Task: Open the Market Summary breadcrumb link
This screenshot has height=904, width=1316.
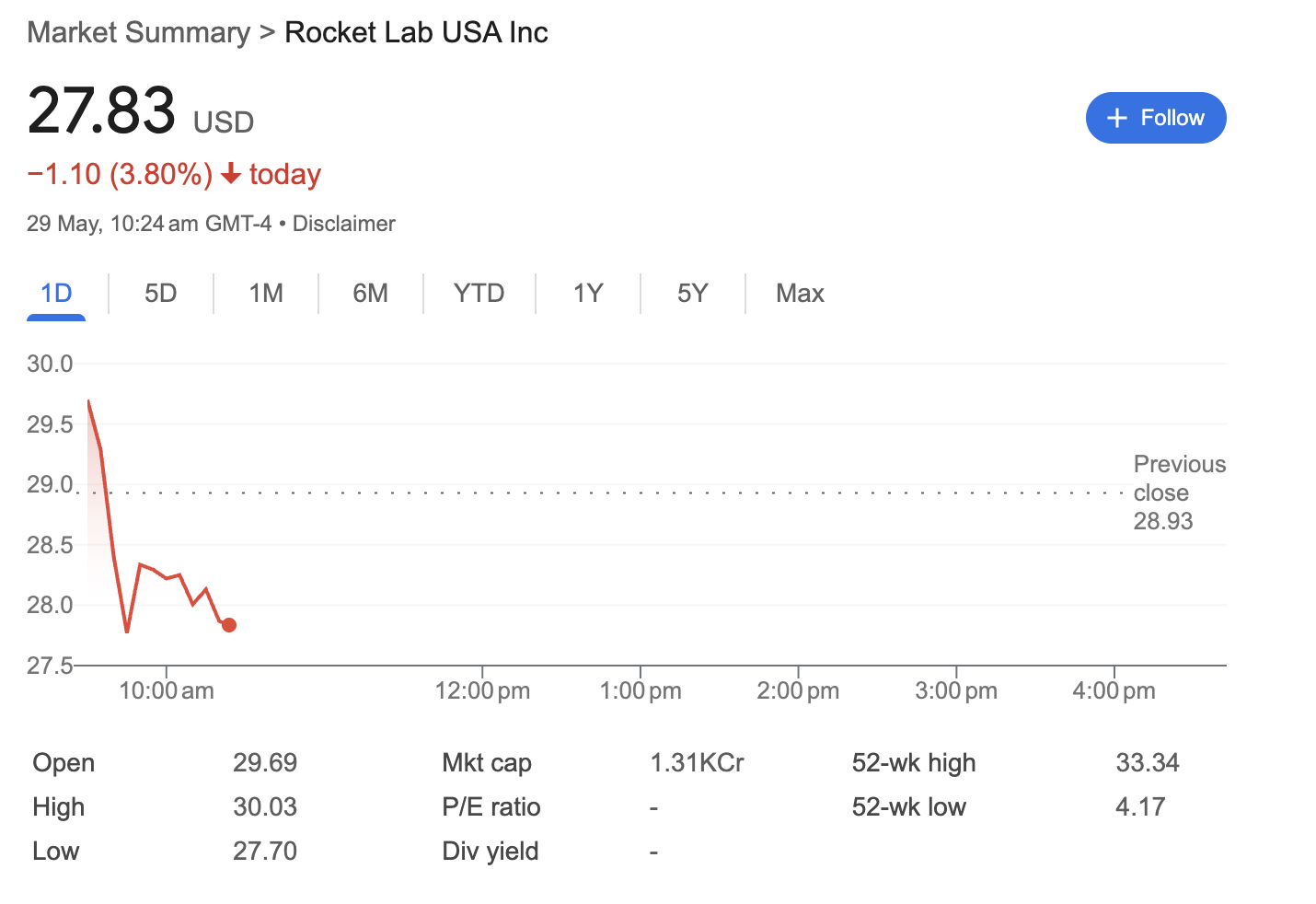Action: click(x=138, y=32)
